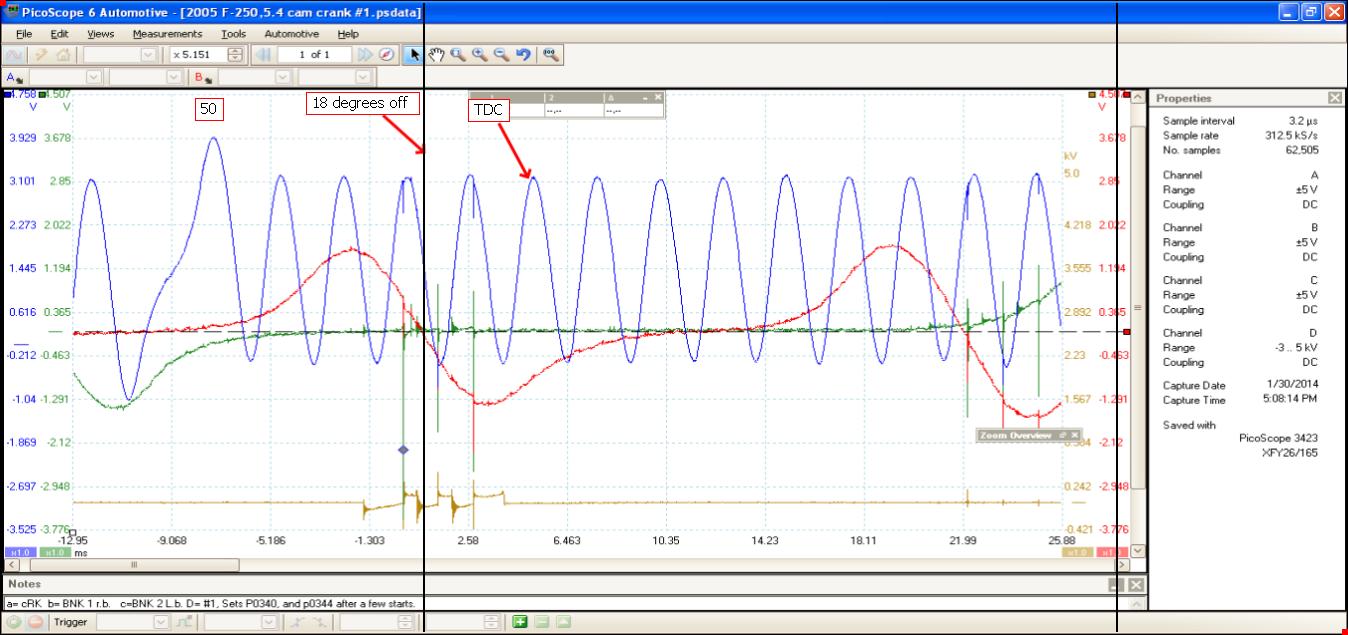Click the Zoom Overview pin icon
Image resolution: width=1348 pixels, height=635 pixels.
click(x=1063, y=435)
